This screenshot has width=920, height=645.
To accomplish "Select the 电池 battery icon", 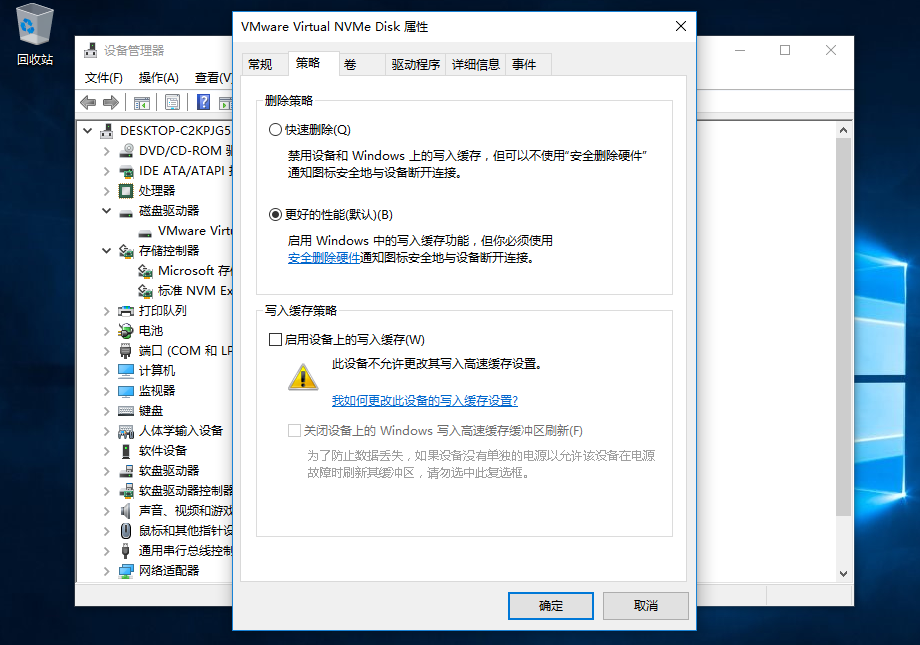I will coord(126,331).
